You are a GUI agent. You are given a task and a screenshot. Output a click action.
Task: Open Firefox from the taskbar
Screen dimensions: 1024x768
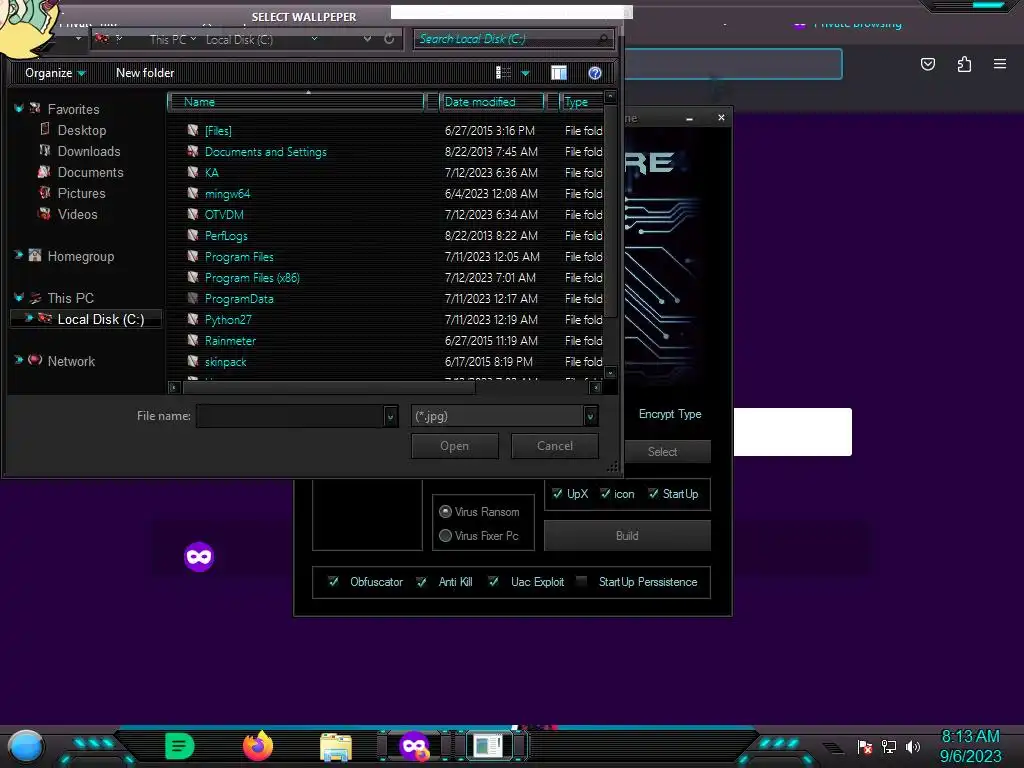(x=258, y=746)
